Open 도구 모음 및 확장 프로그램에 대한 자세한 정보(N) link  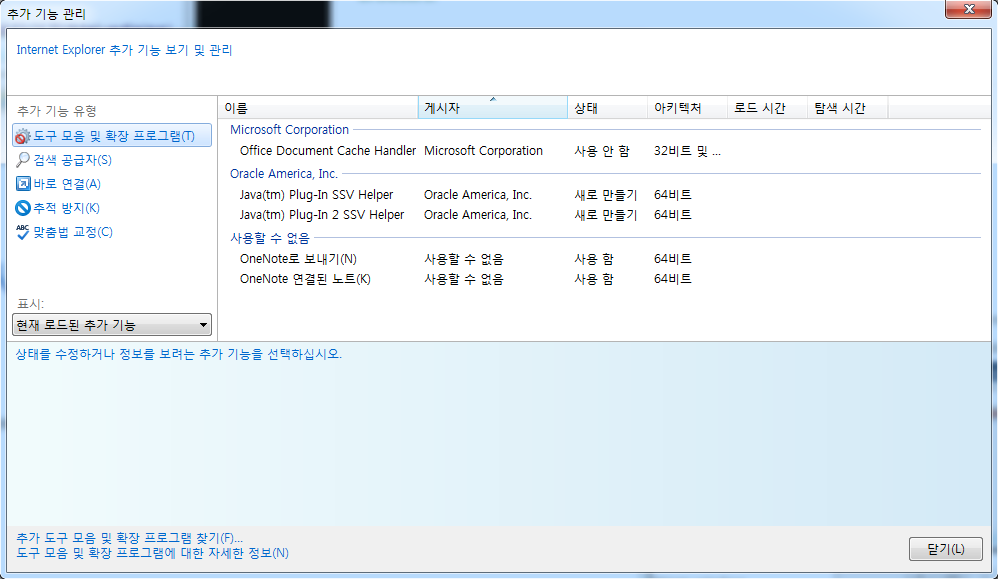[152, 553]
